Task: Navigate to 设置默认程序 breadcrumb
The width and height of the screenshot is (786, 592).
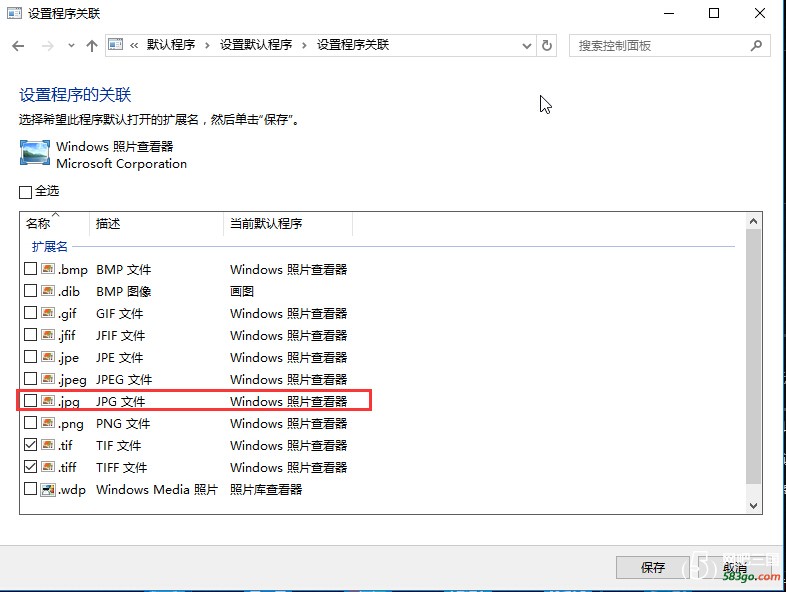Action: [x=256, y=45]
